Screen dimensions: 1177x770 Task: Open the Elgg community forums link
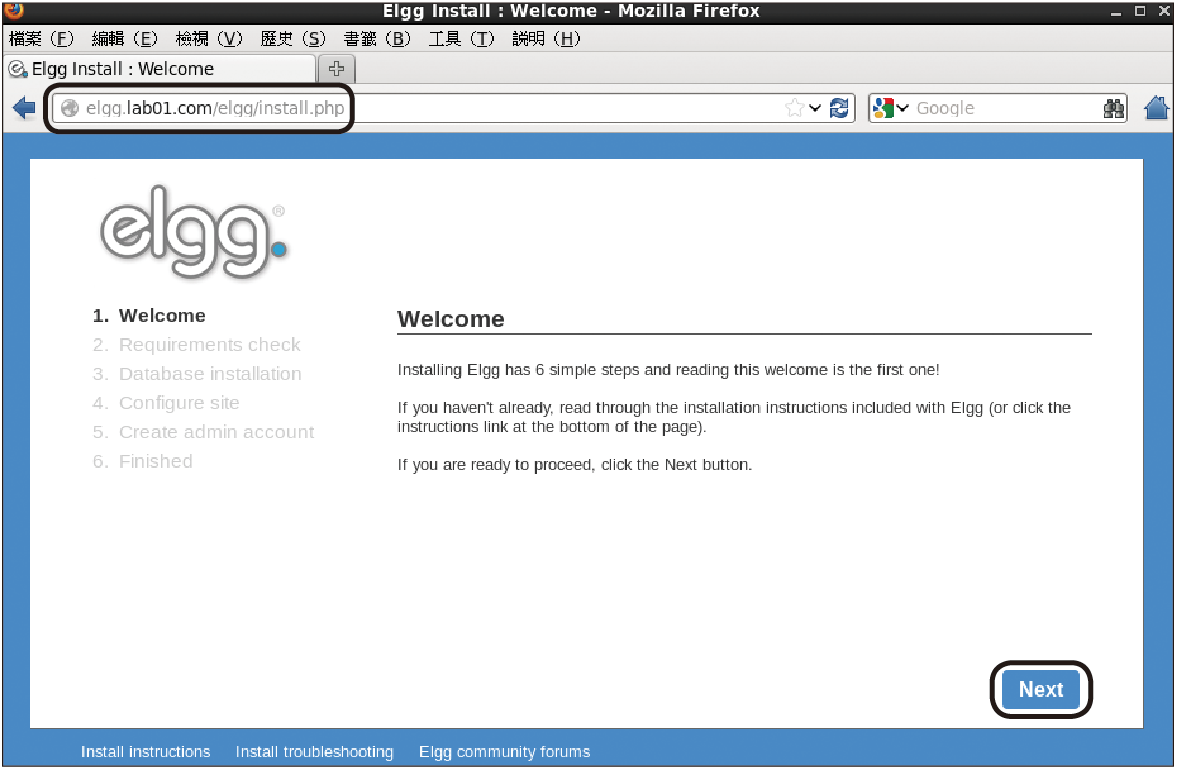[x=504, y=752]
